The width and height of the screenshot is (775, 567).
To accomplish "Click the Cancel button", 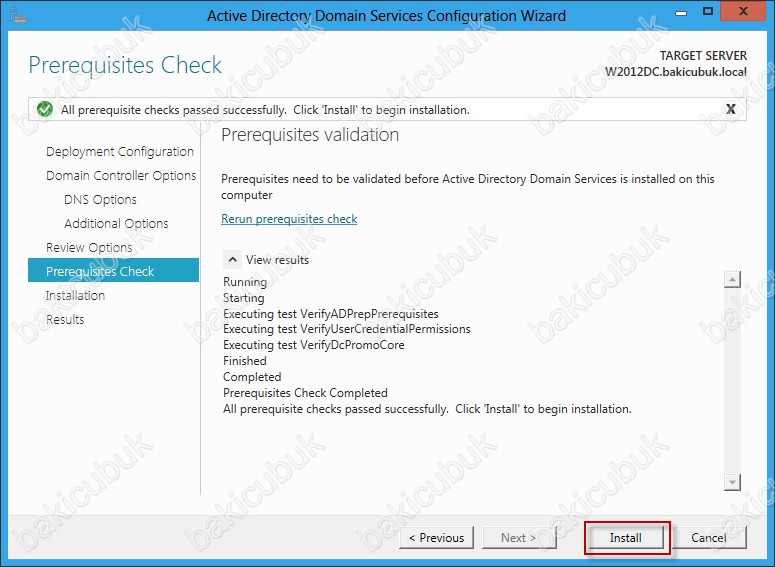I will point(708,537).
